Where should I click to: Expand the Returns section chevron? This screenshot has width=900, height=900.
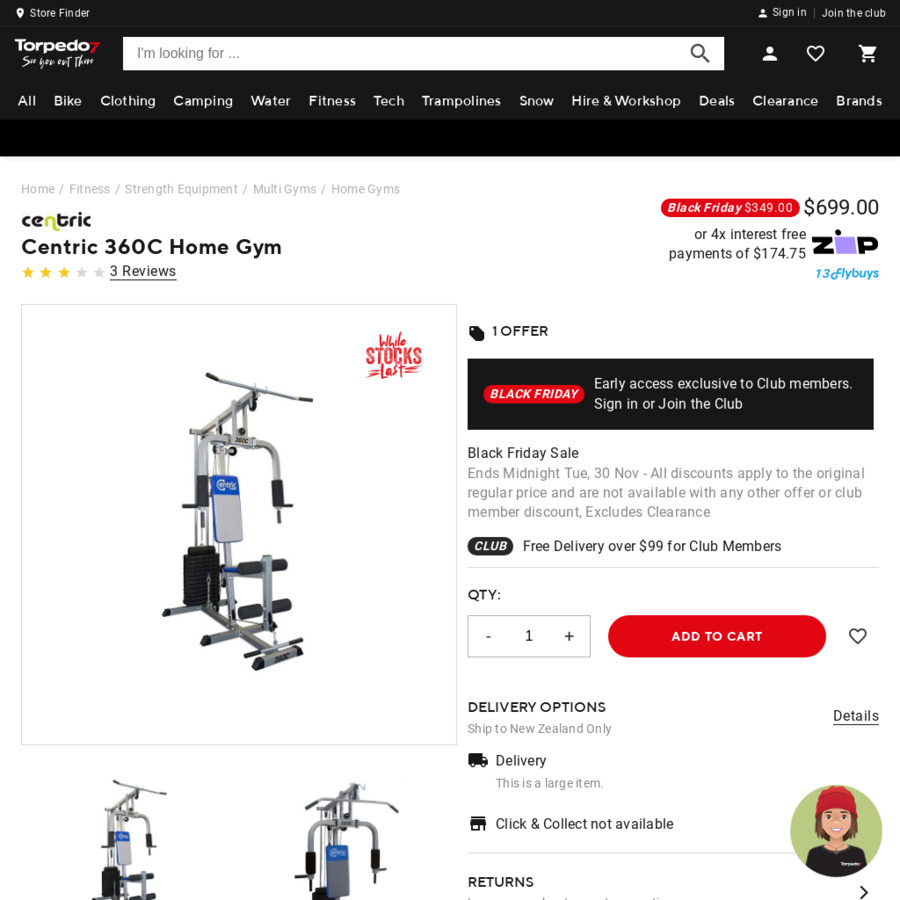(x=864, y=891)
